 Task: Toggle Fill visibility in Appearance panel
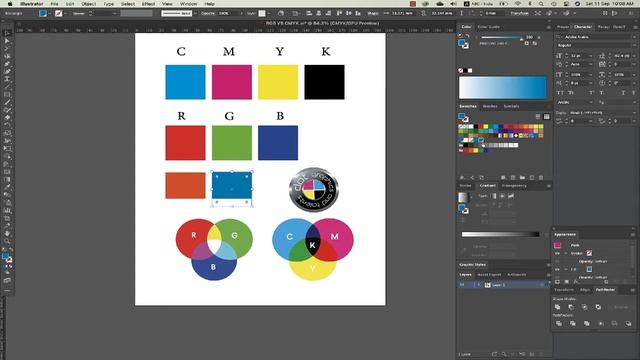coord(557,269)
